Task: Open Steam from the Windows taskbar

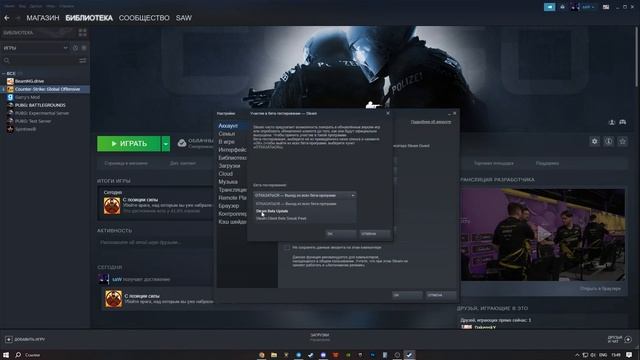Action: pyautogui.click(x=409, y=355)
